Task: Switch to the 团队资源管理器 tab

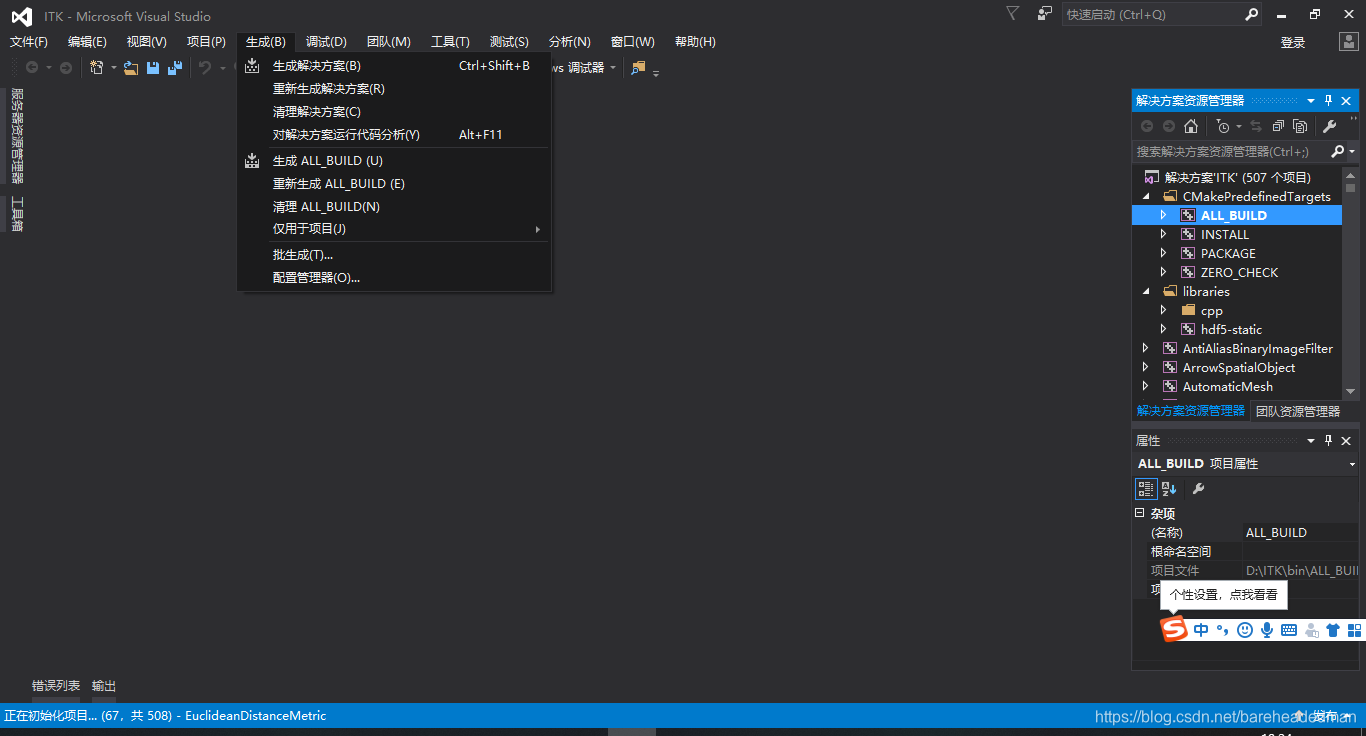Action: point(1297,411)
